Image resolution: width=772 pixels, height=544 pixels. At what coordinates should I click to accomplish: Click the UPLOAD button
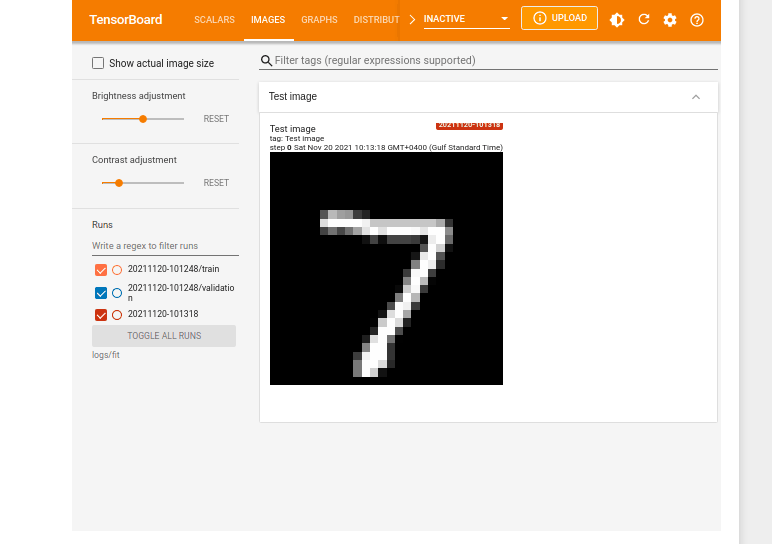pos(559,18)
